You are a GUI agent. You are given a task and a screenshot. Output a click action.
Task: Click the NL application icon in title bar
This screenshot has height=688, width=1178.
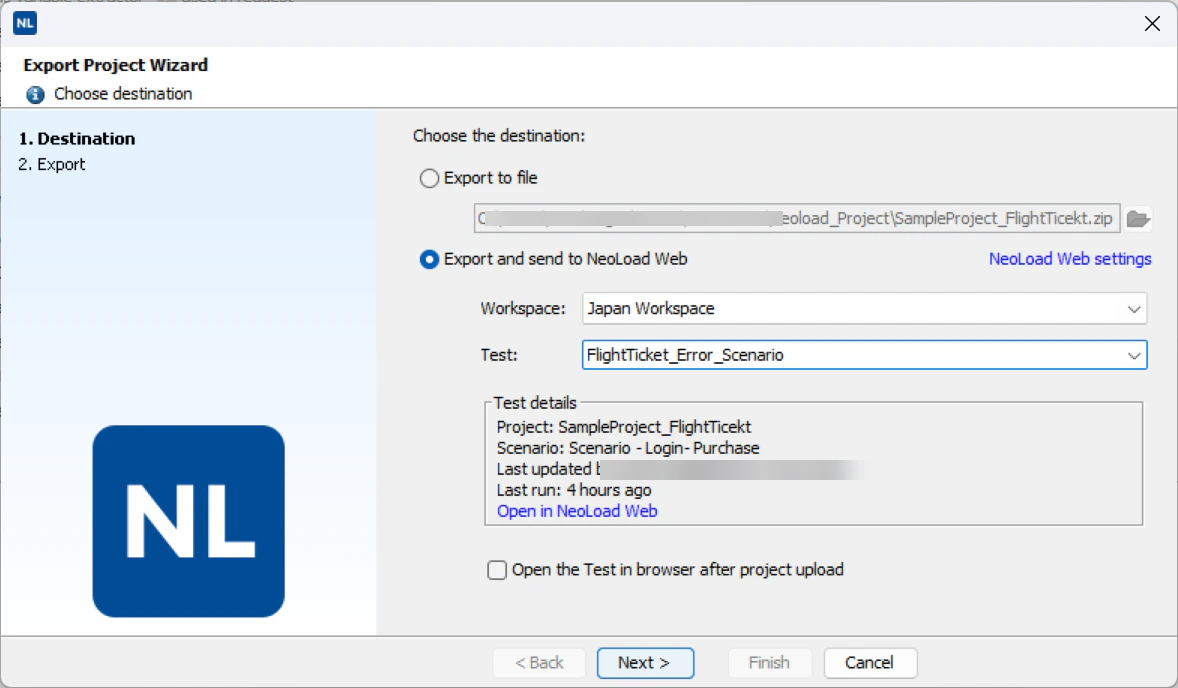(x=25, y=23)
